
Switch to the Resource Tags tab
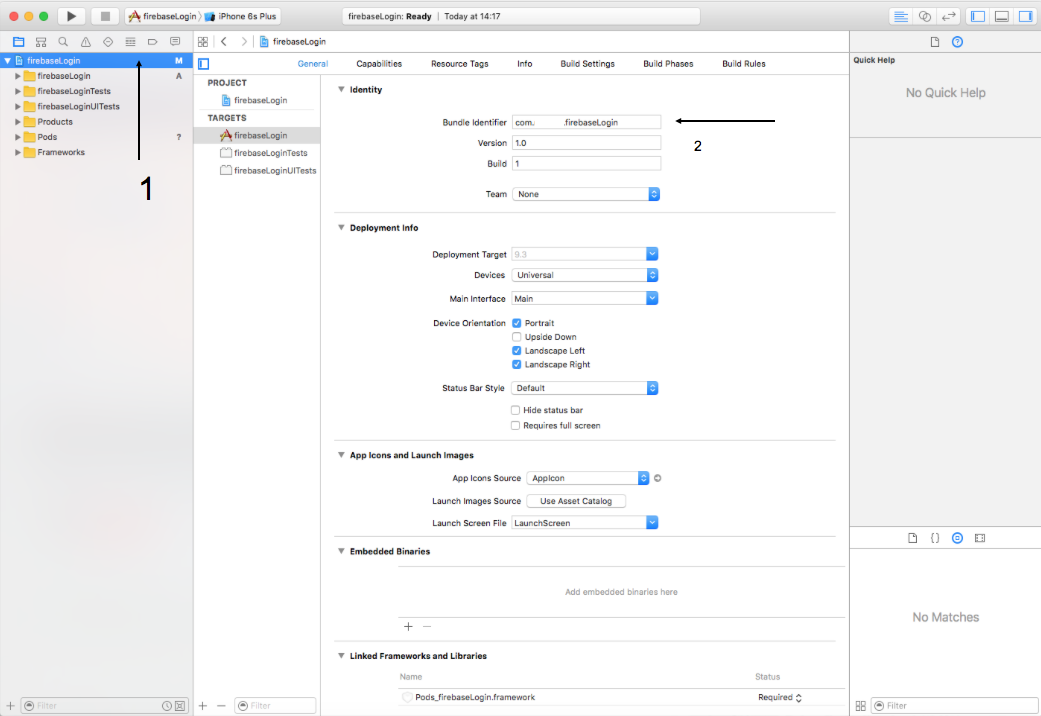[459, 64]
